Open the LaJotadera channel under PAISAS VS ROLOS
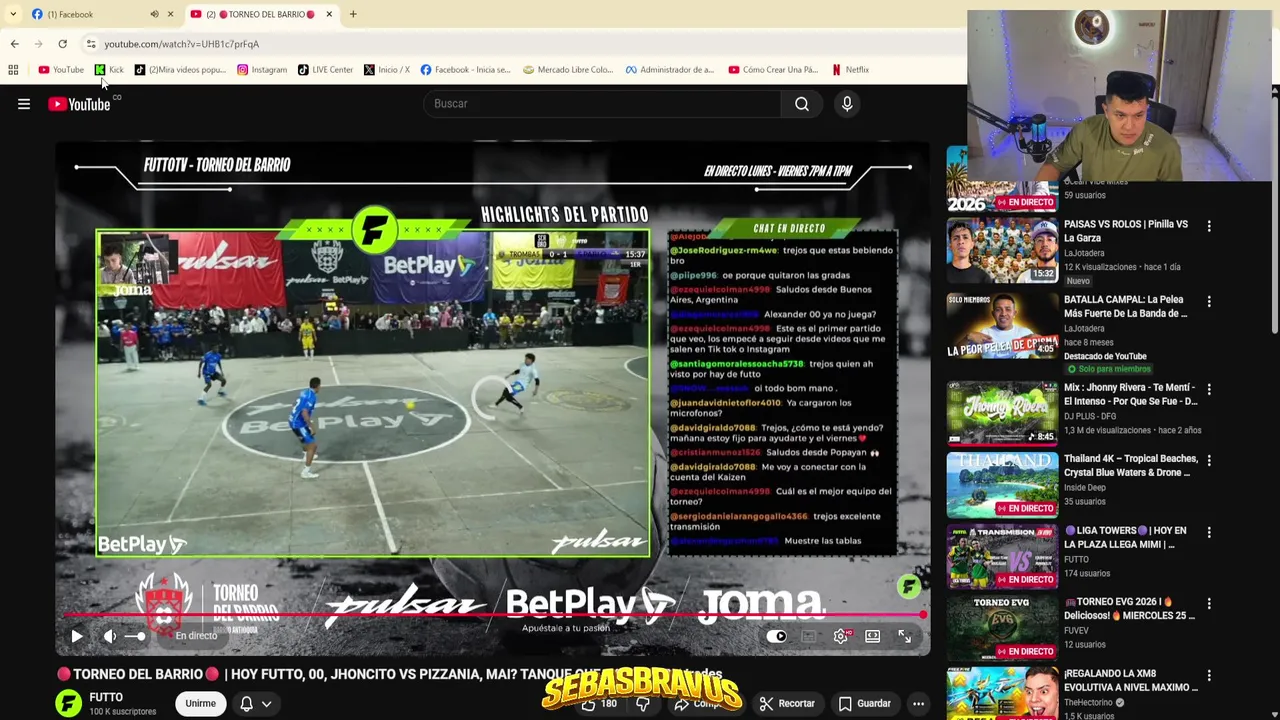 pyautogui.click(x=1084, y=253)
